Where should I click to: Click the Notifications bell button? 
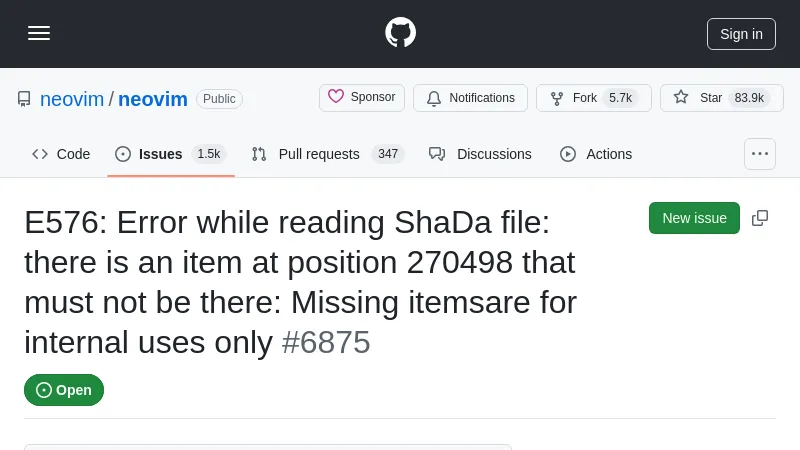point(470,98)
